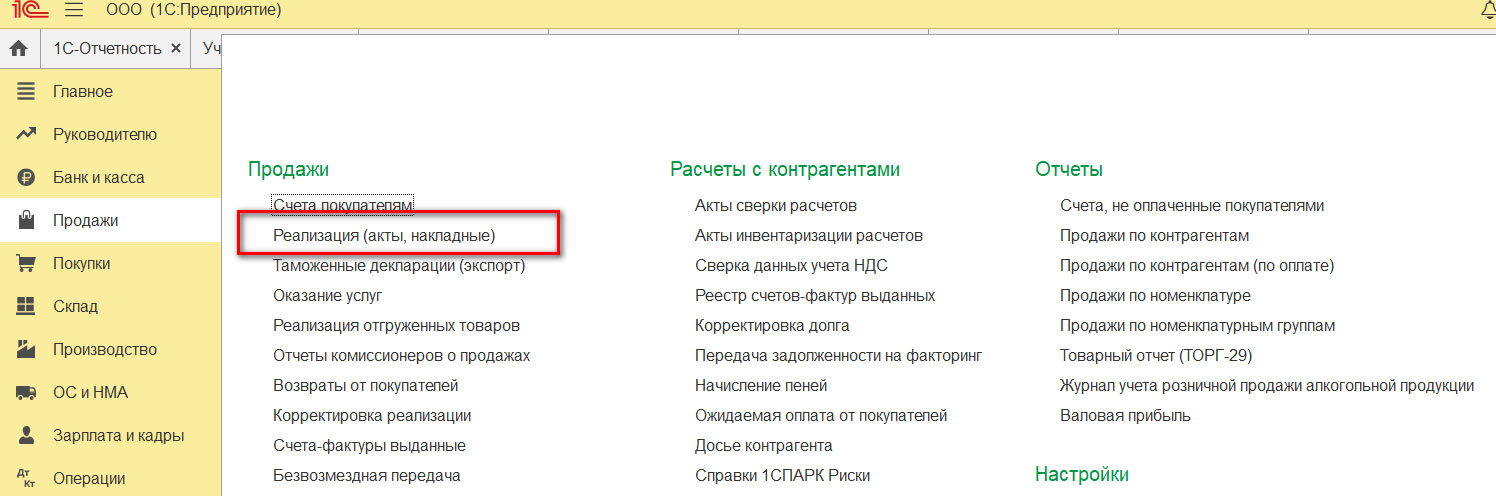
Task: Open the hamburger main menu
Action: coord(74,12)
